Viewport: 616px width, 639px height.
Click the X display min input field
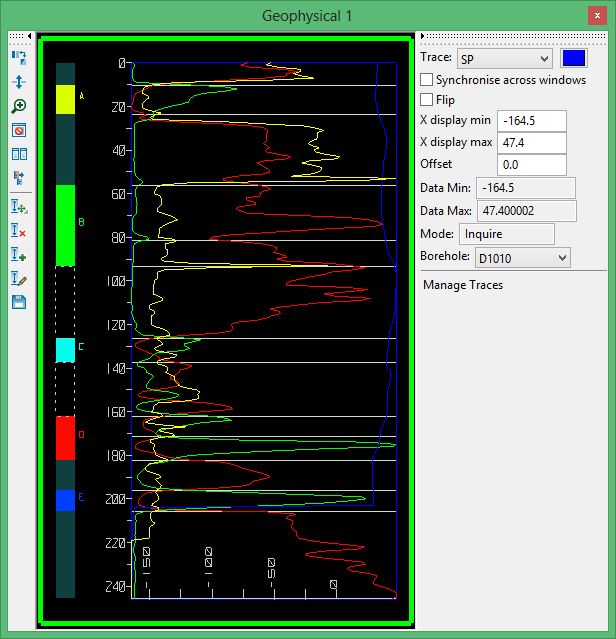coord(531,120)
